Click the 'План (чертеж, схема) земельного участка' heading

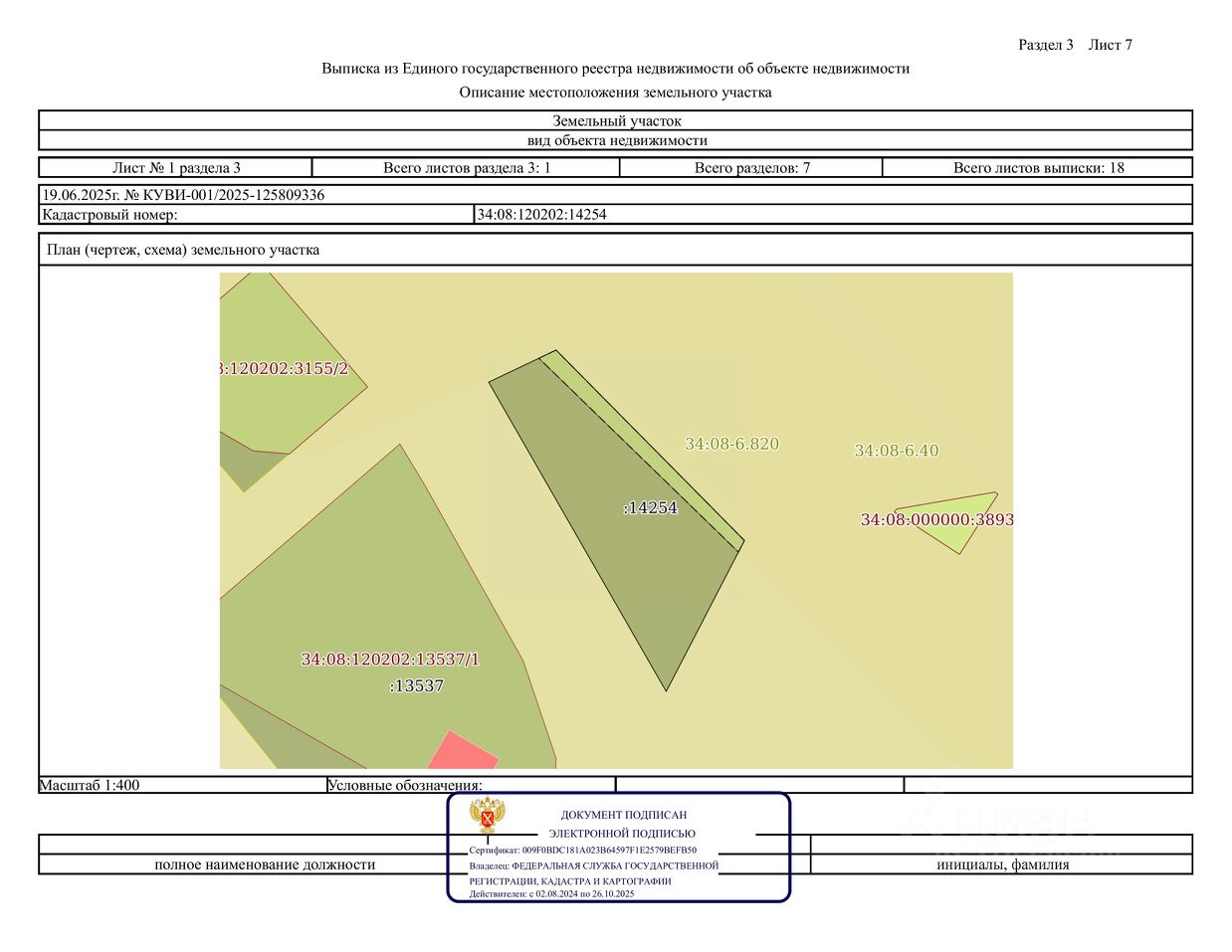(x=183, y=250)
